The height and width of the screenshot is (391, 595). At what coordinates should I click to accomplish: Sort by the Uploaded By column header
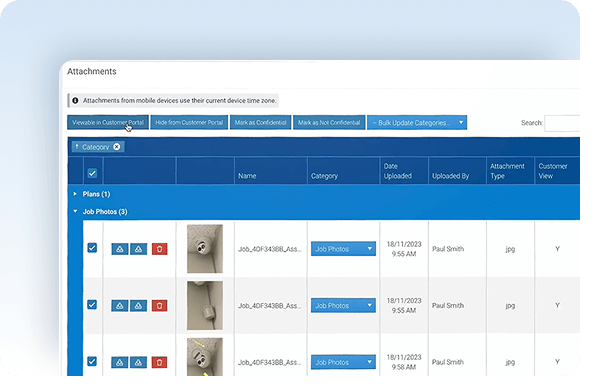(x=451, y=176)
